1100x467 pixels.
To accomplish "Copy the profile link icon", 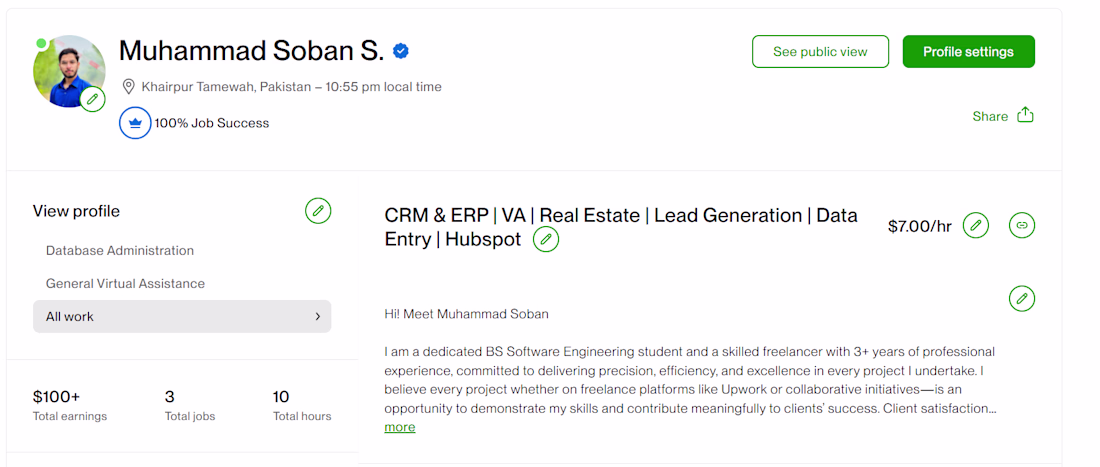I will coord(1022,226).
